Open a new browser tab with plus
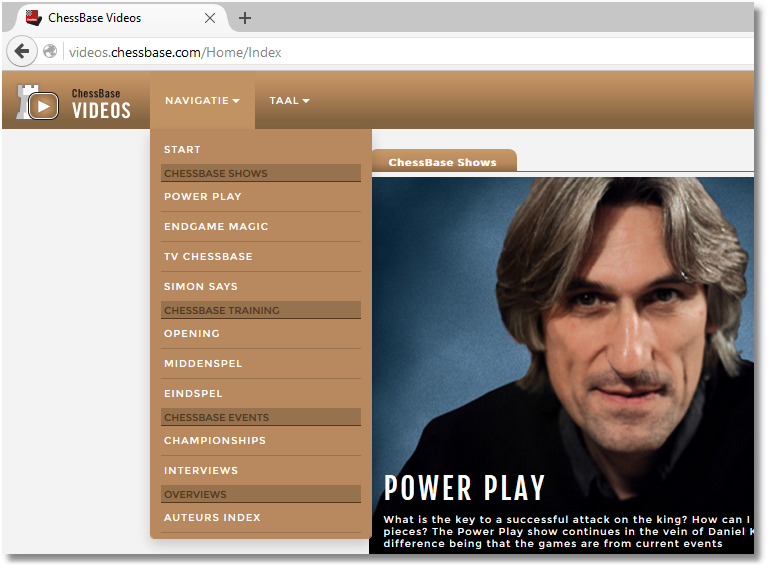The image size is (768, 568). [245, 18]
